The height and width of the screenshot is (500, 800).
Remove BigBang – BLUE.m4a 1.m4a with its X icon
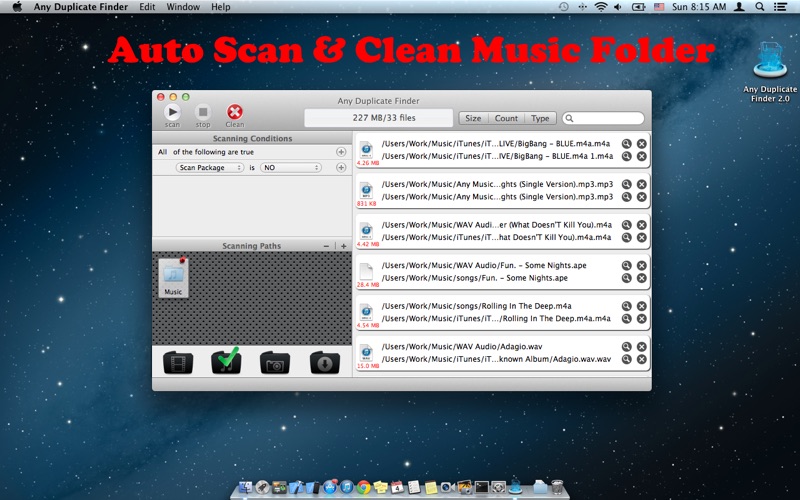point(642,156)
